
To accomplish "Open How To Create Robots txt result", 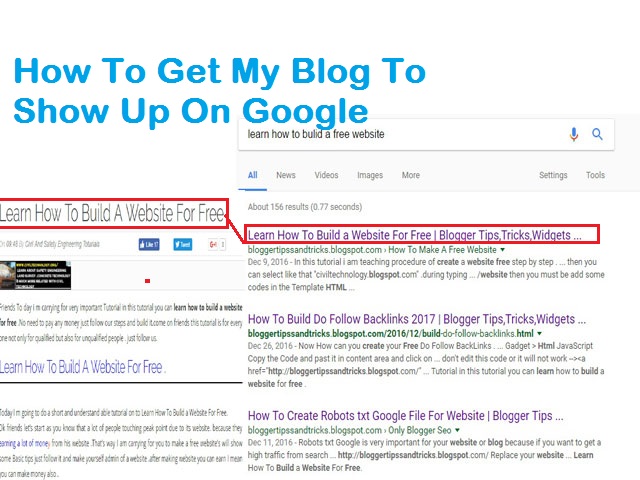I will [x=405, y=416].
